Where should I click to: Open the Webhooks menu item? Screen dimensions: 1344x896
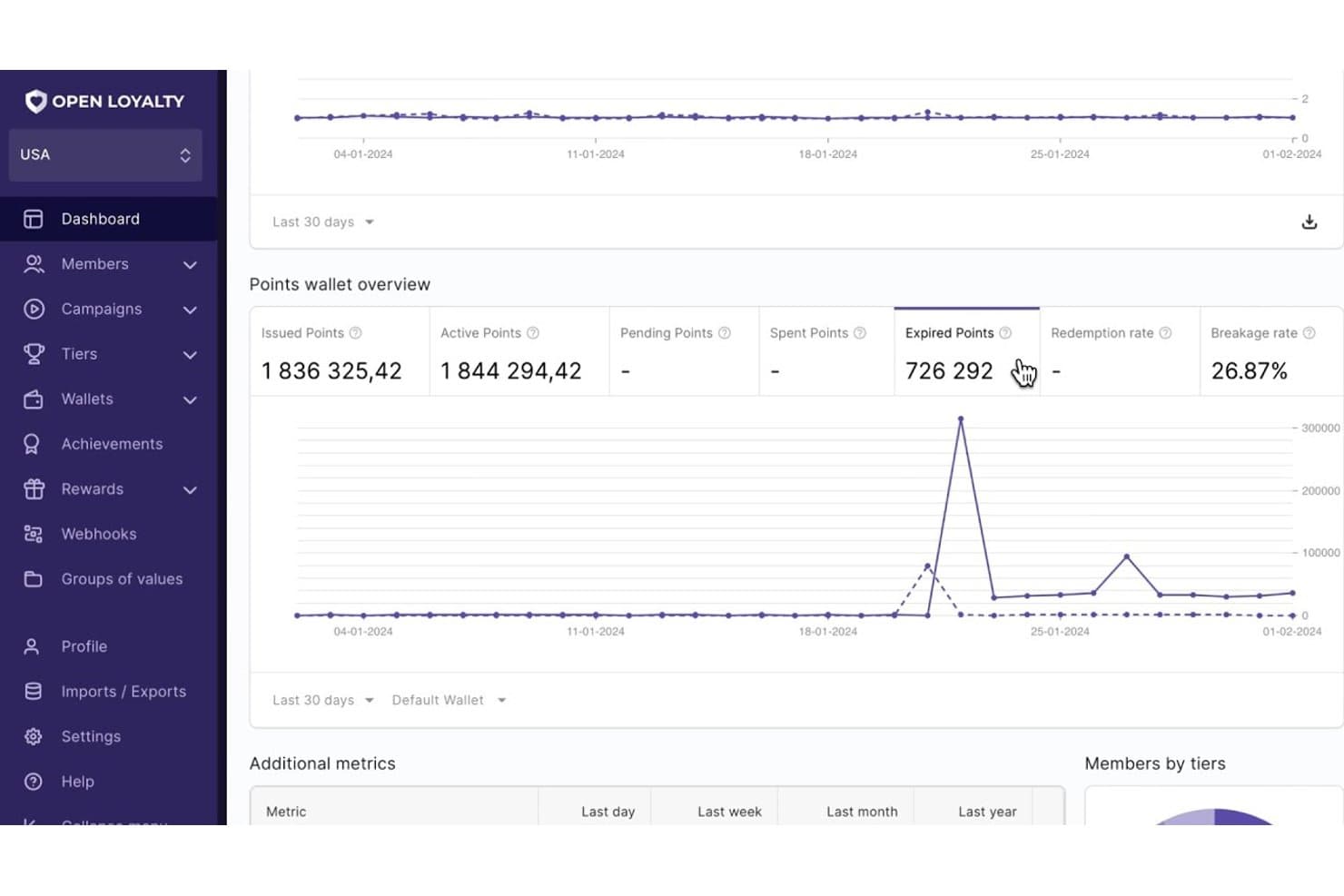click(99, 534)
